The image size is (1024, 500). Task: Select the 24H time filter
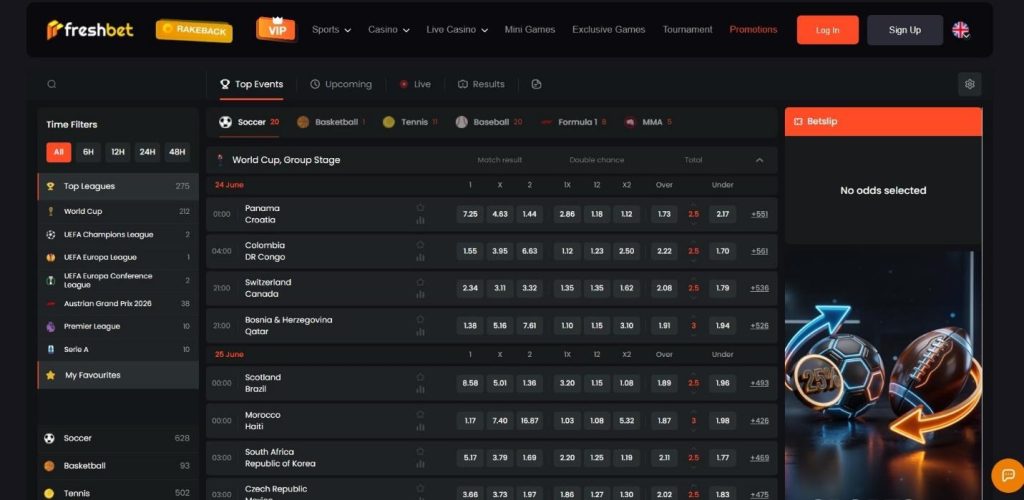[x=148, y=152]
